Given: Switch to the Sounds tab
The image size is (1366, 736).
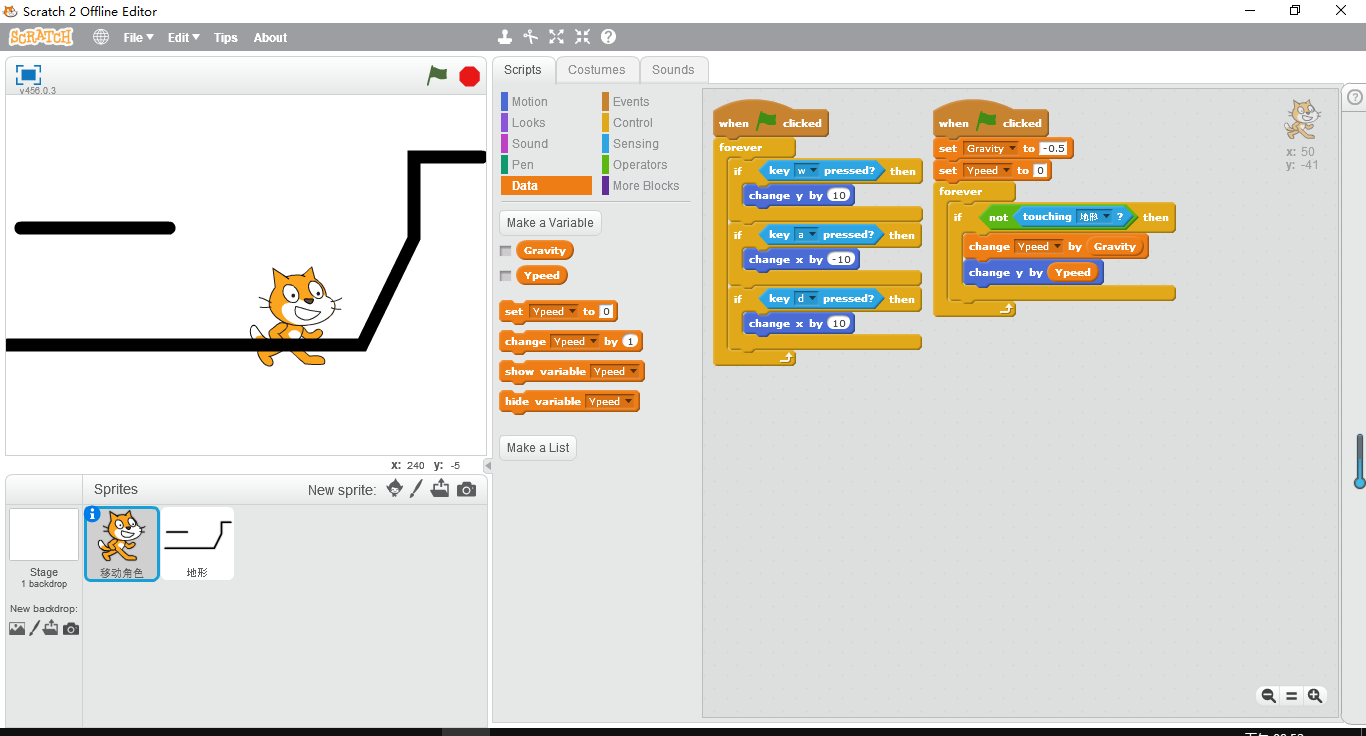Looking at the screenshot, I should click(x=673, y=70).
